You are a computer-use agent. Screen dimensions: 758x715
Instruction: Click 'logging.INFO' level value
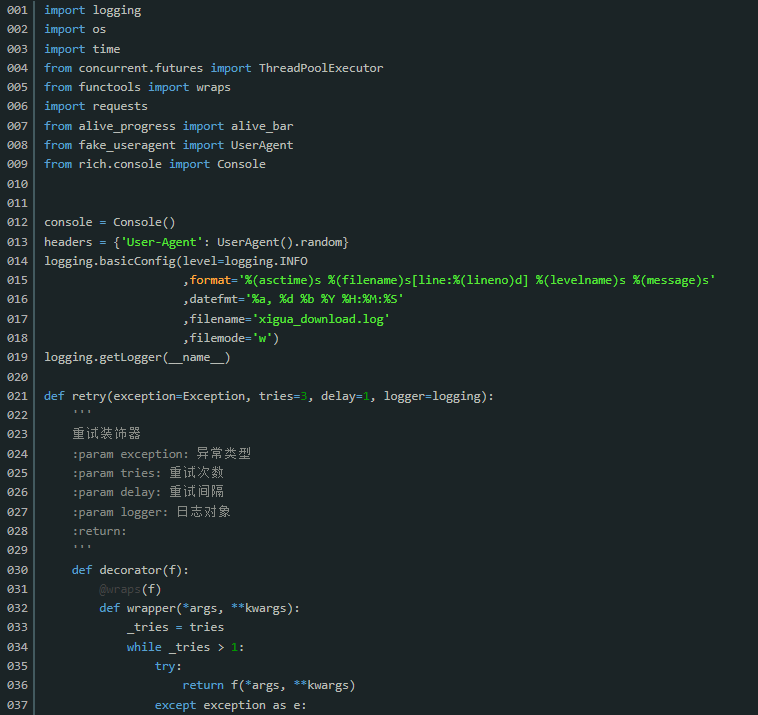[x=266, y=262]
